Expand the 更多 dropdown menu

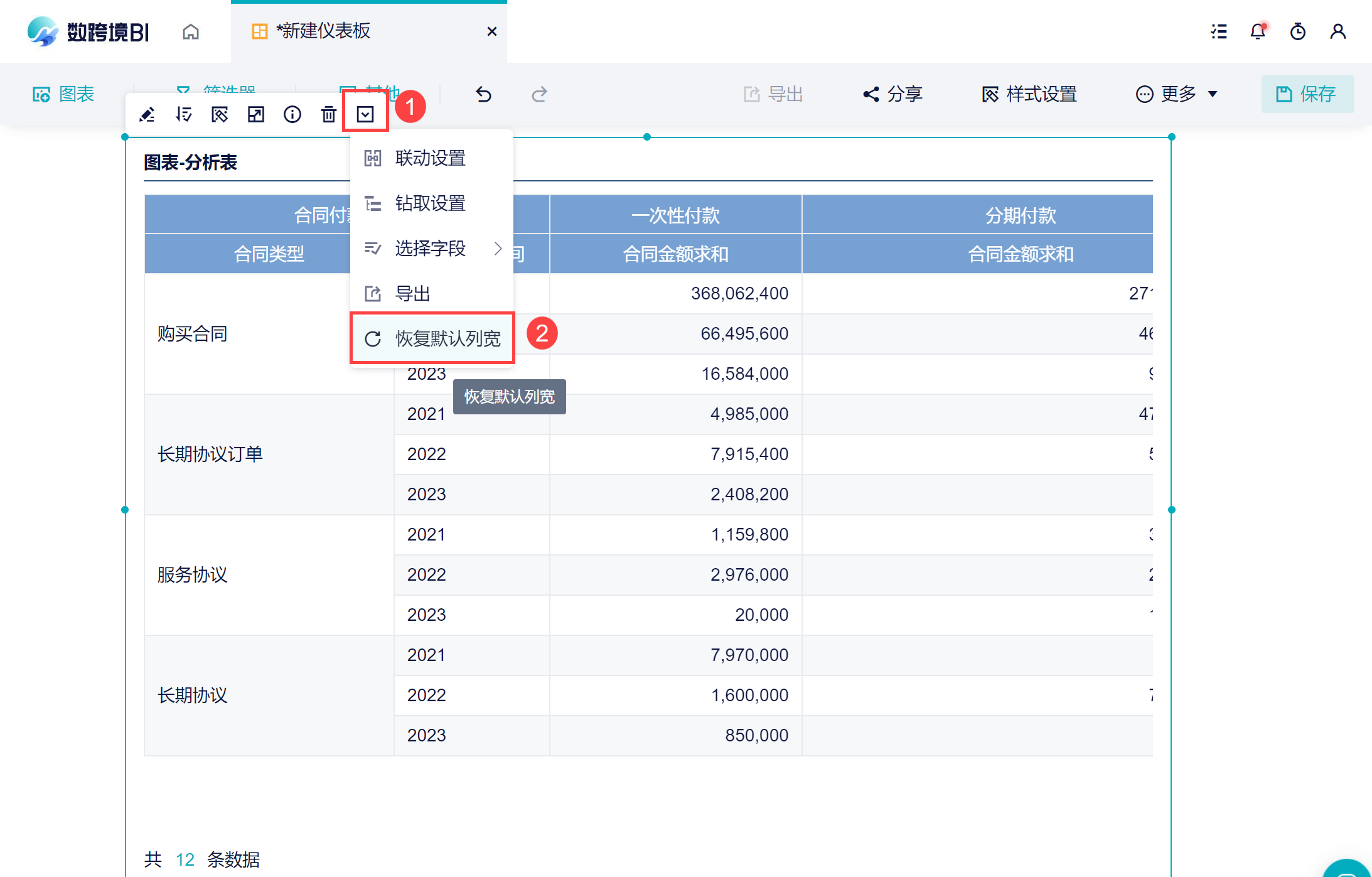click(1177, 94)
